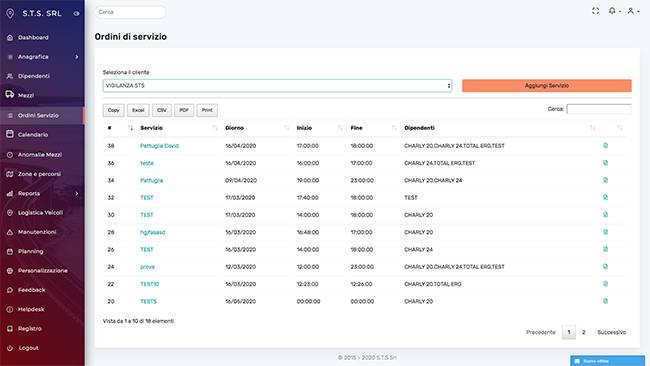Open the Pattuglia Covid service link
650x366 pixels.
click(160, 146)
